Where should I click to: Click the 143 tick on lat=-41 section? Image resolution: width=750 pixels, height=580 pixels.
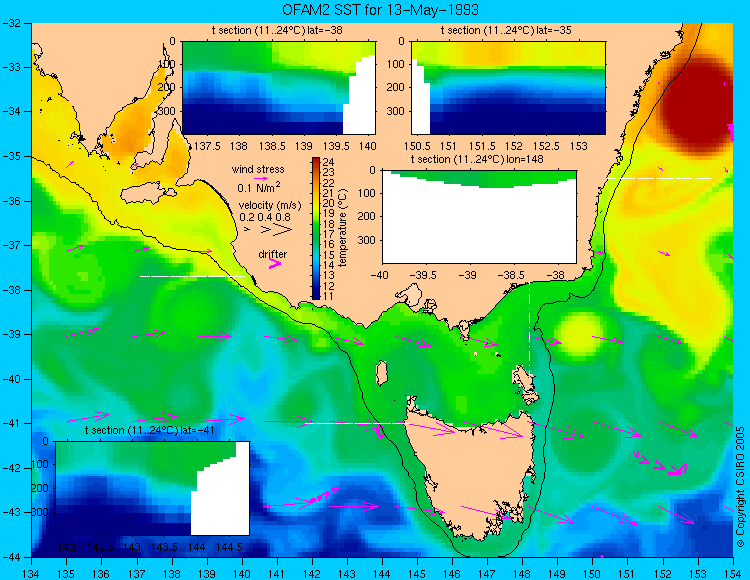click(x=132, y=547)
